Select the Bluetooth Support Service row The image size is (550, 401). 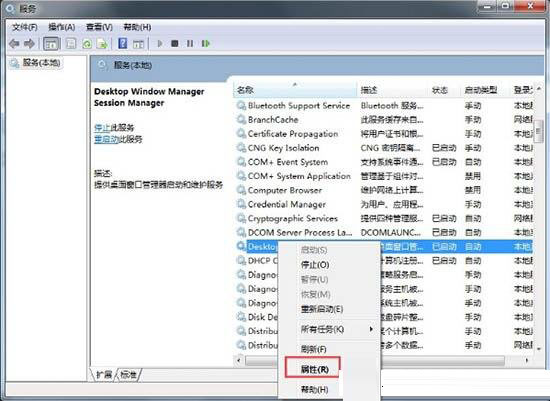[x=385, y=105]
